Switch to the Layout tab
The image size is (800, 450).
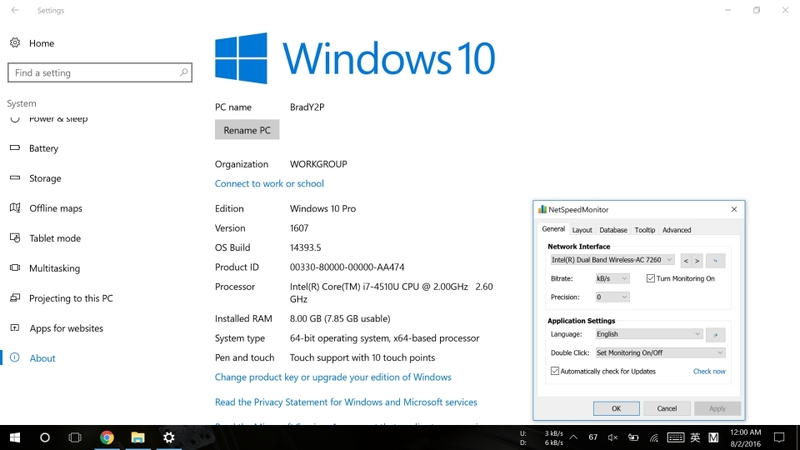pos(582,230)
